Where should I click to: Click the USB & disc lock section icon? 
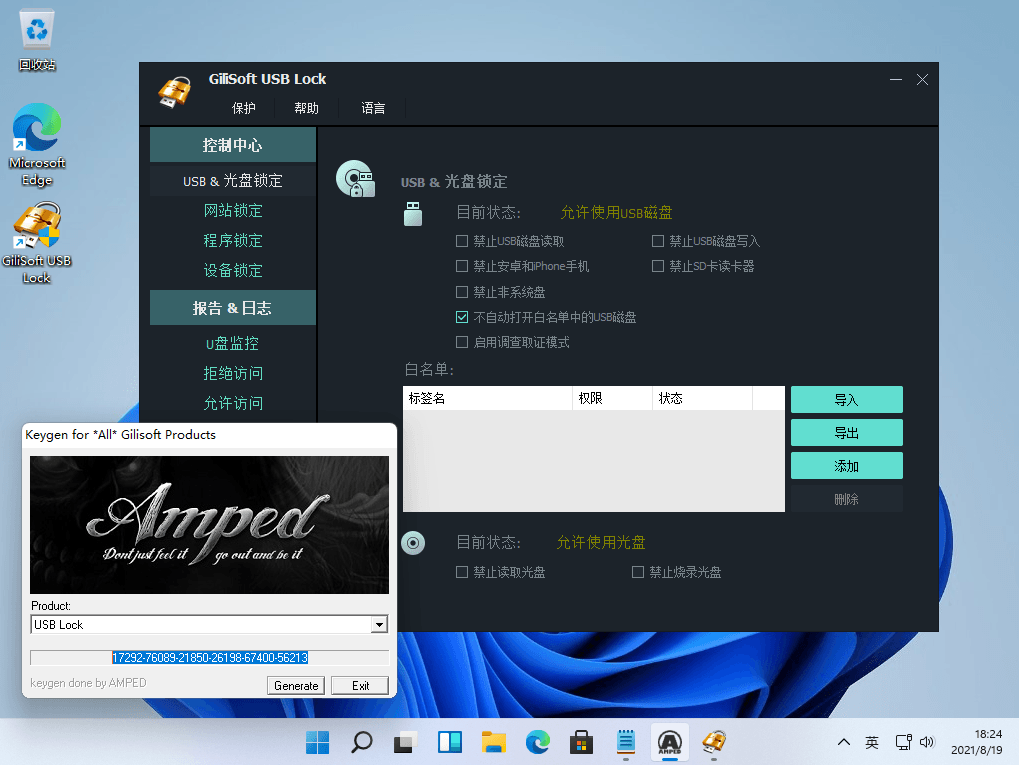point(355,179)
